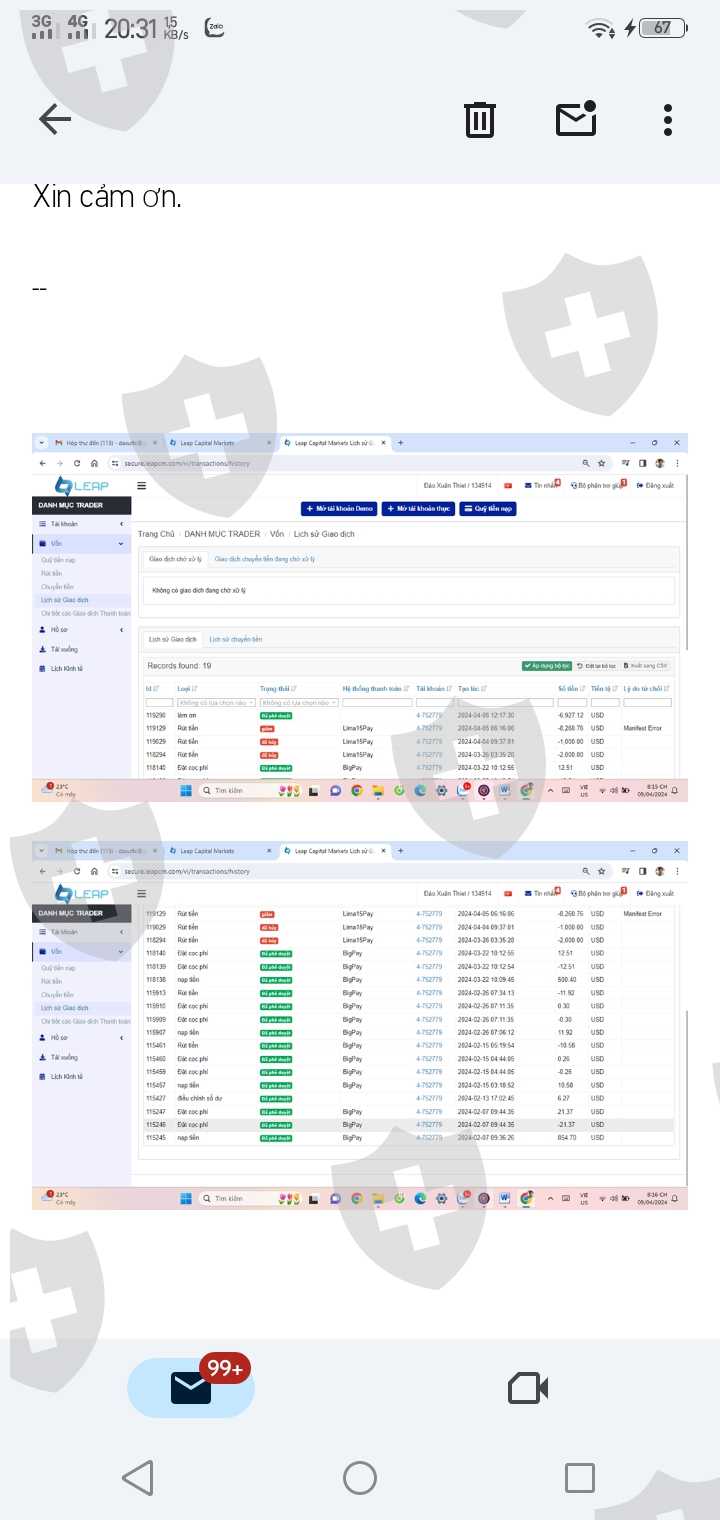Delete this email with the trash icon
The image size is (720, 1520).
tap(480, 120)
